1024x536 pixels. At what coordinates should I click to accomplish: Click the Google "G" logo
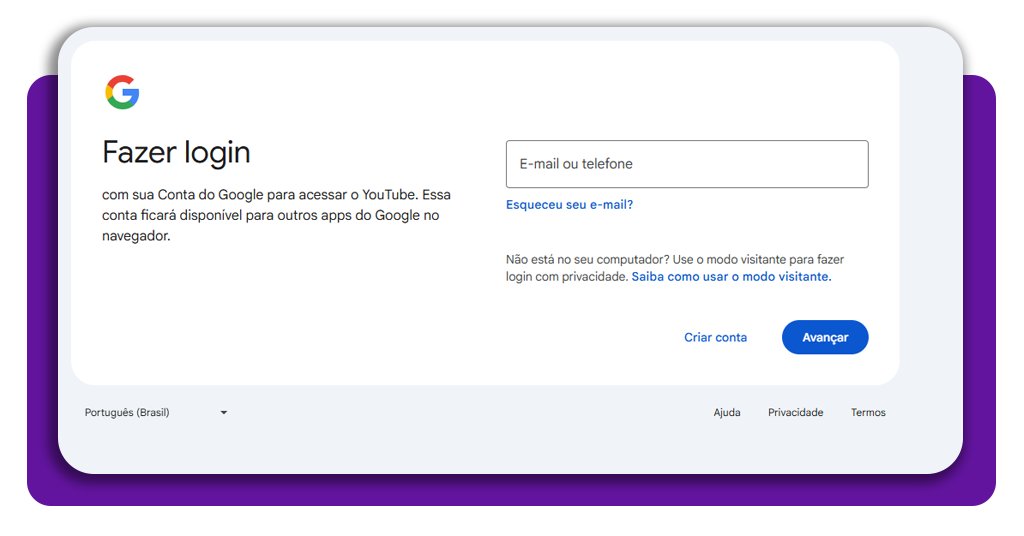point(122,92)
